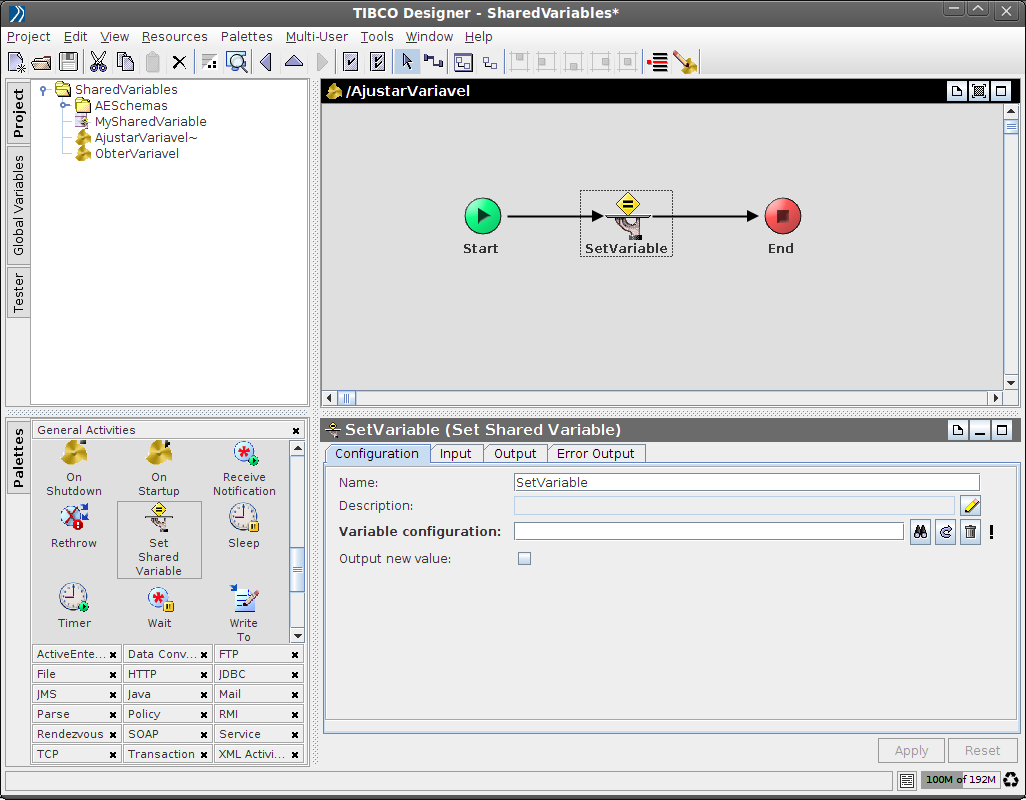Click the garbage collection recycle icon
Viewport: 1026px width, 800px height.
click(x=1011, y=780)
